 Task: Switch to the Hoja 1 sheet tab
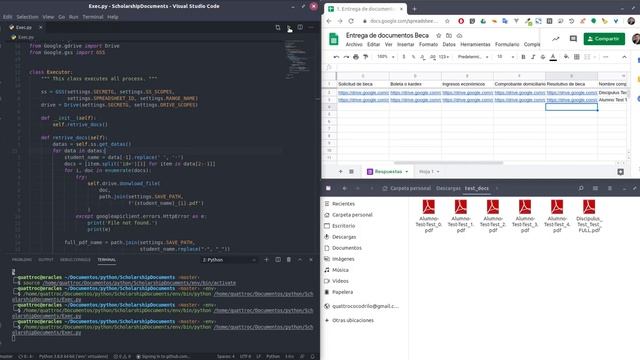click(x=426, y=172)
